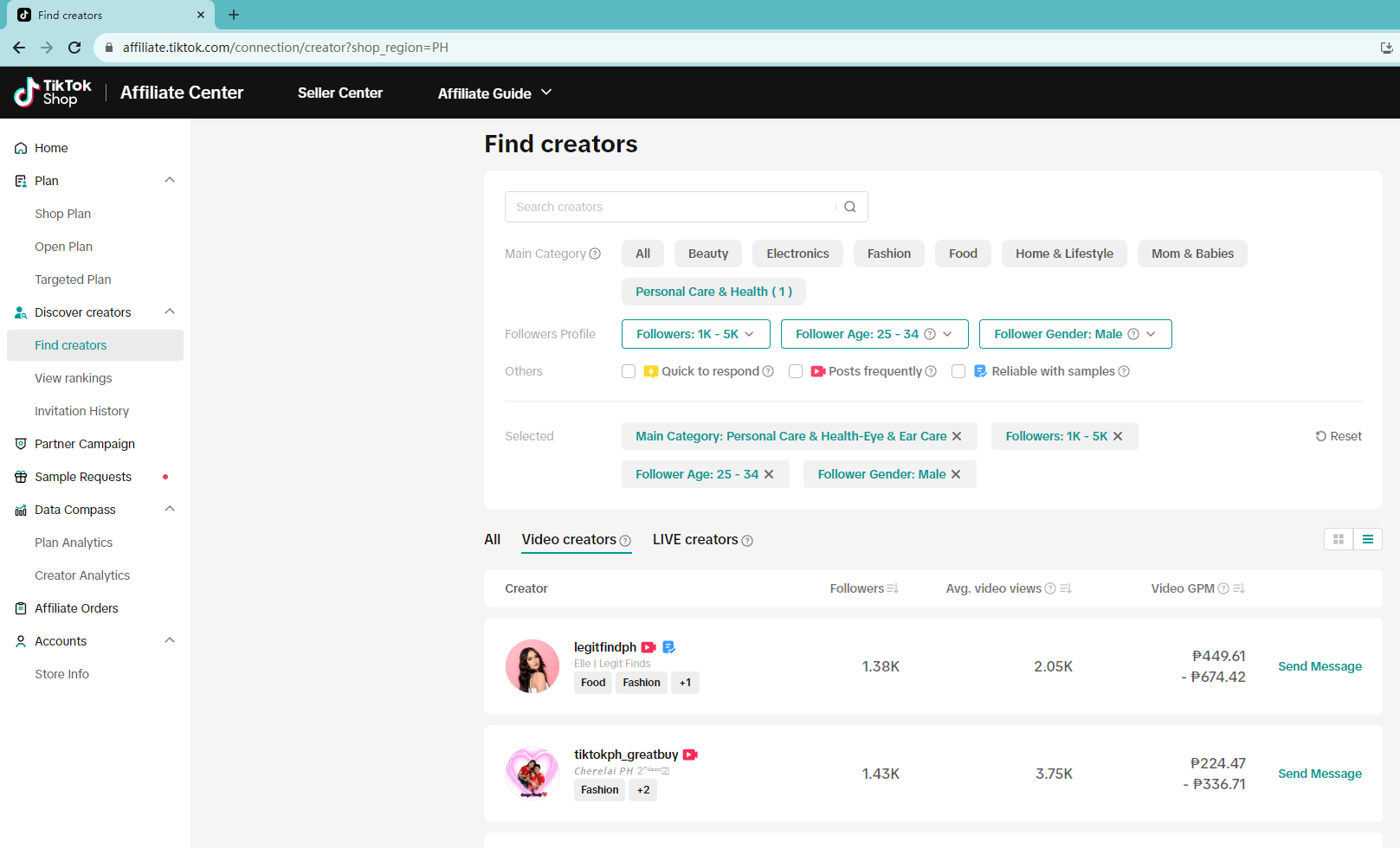Click legitfindph video badge icon
The height and width of the screenshot is (848, 1400).
coord(648,647)
